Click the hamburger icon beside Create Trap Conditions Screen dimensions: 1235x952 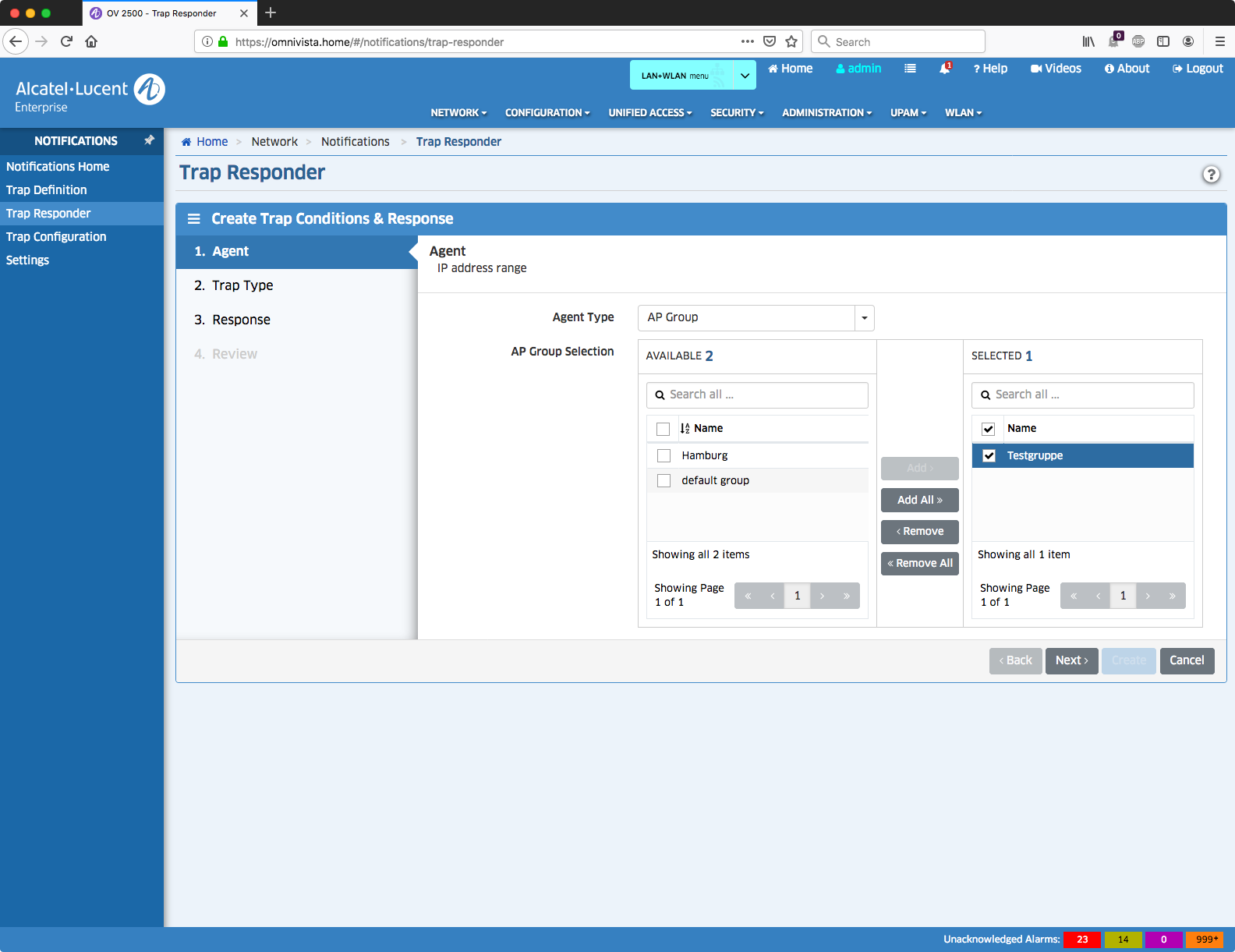tap(194, 219)
